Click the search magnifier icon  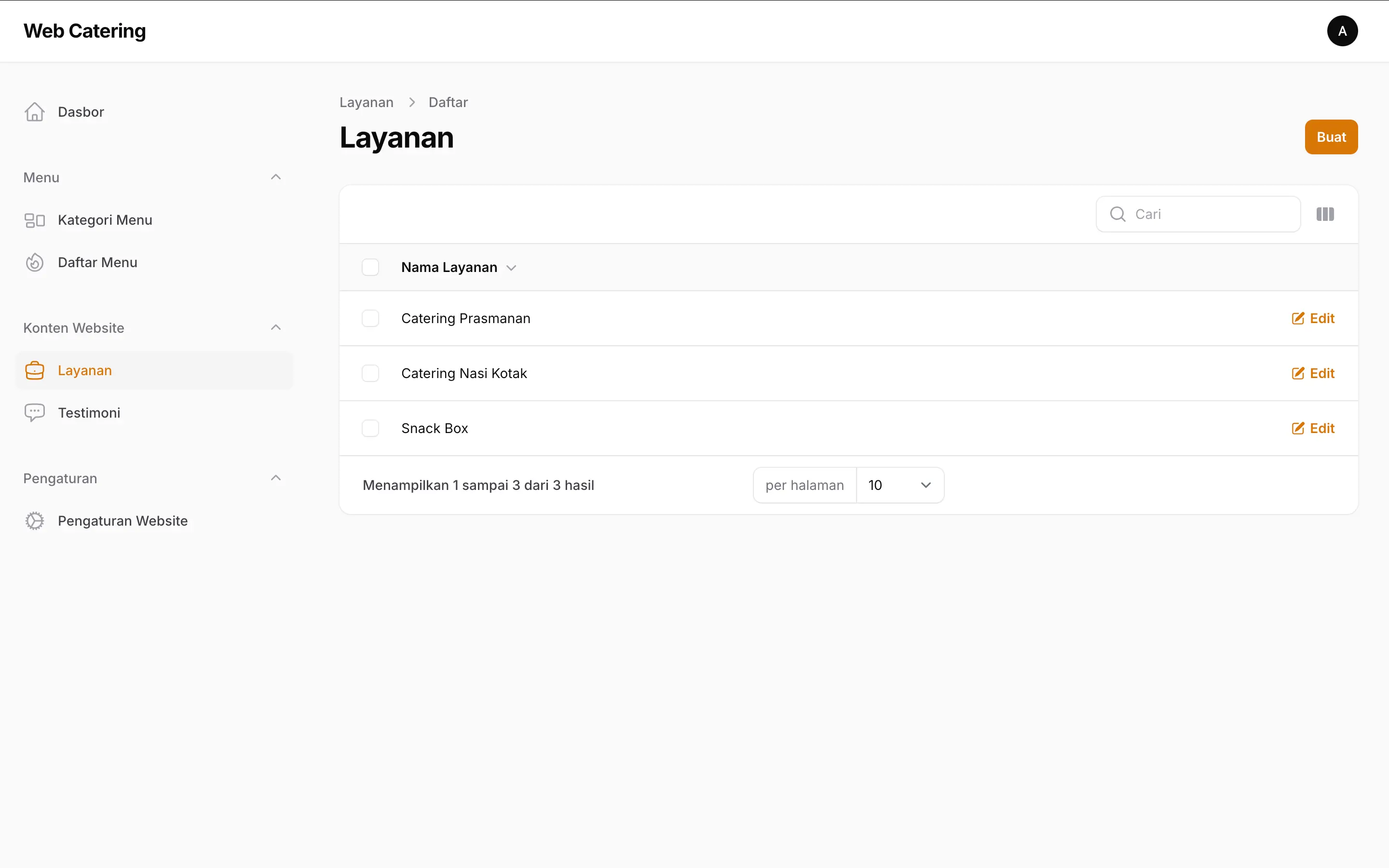[x=1117, y=214]
